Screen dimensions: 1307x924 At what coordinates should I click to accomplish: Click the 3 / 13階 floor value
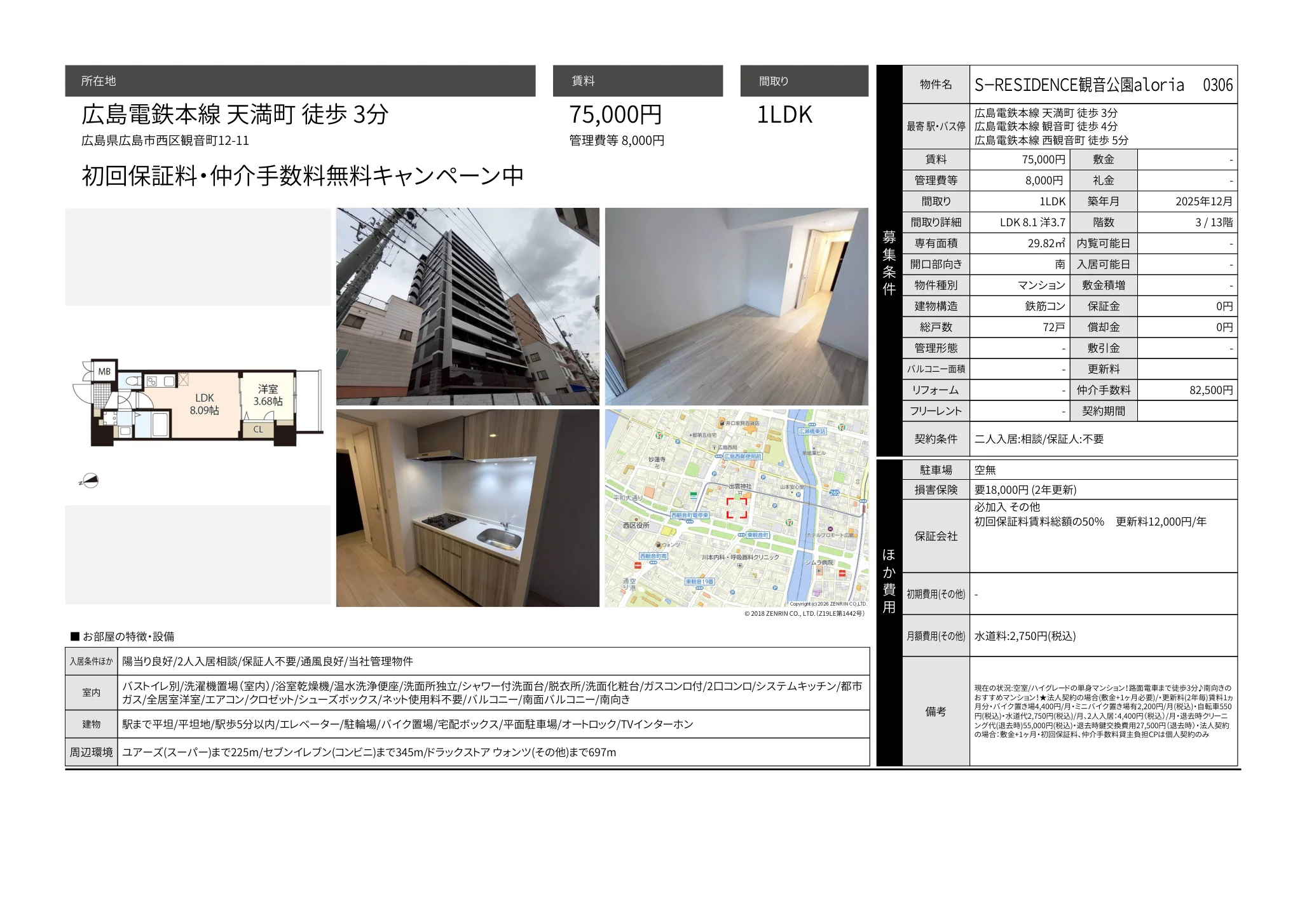pos(1214,222)
